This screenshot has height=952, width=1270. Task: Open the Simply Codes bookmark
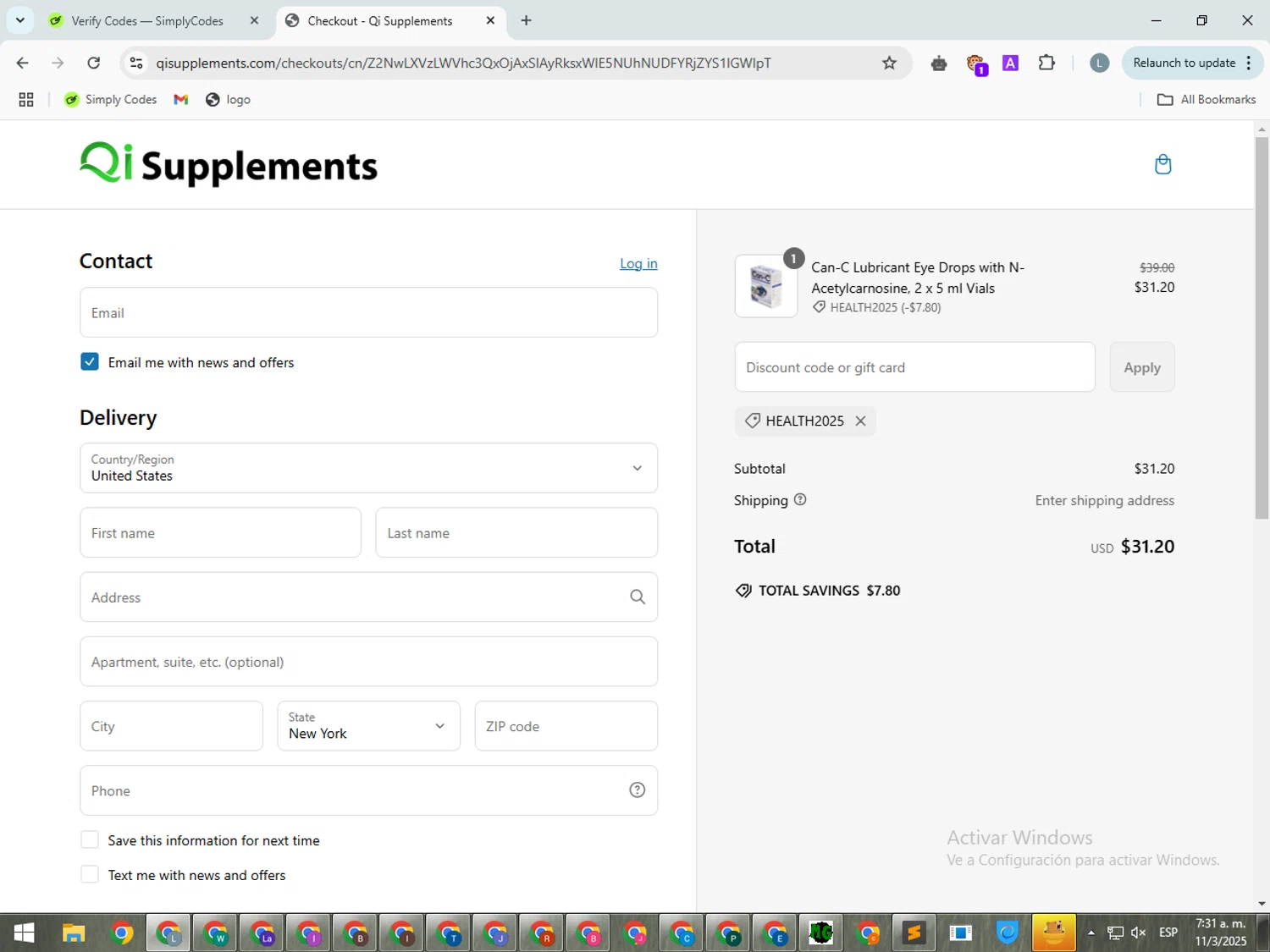[111, 100]
